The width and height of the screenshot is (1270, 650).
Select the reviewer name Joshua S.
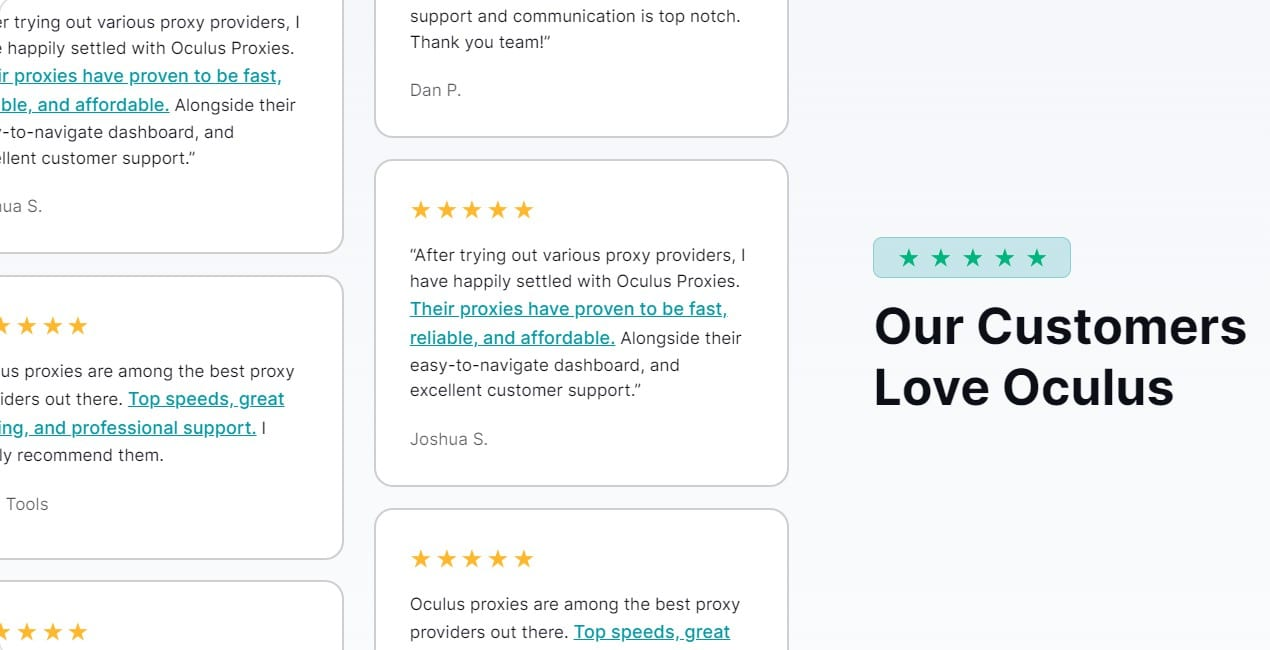pos(449,438)
